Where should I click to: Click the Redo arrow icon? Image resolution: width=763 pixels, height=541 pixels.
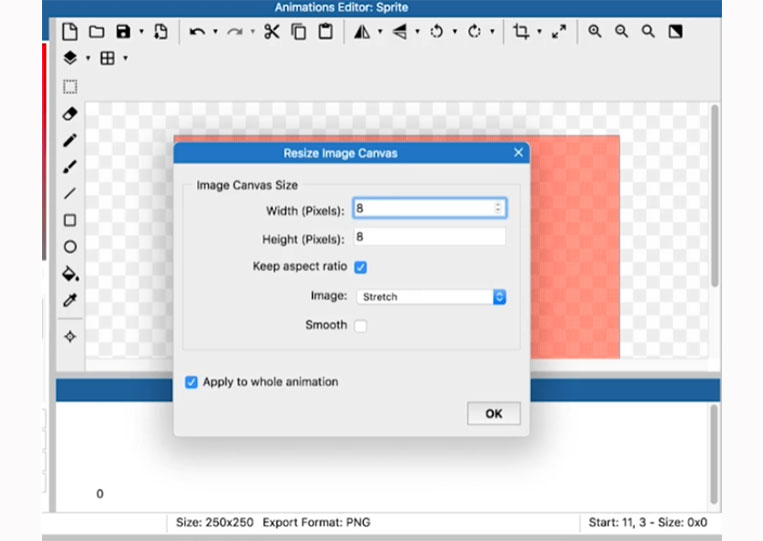[235, 32]
